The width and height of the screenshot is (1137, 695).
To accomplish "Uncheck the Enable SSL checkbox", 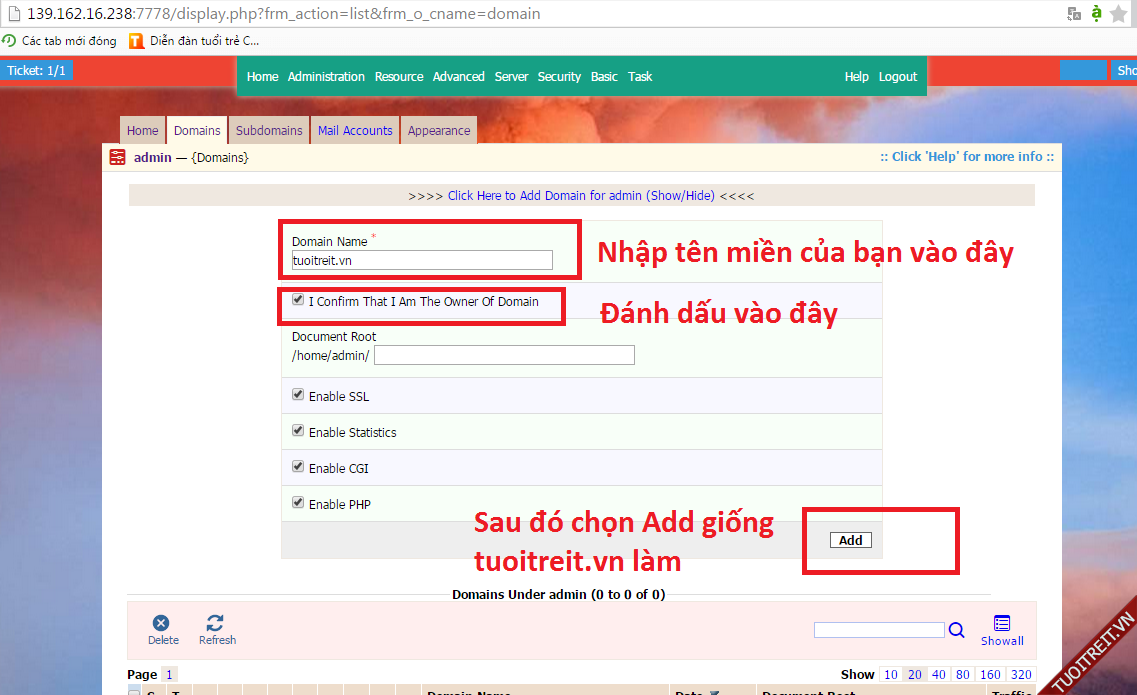I will [x=298, y=395].
